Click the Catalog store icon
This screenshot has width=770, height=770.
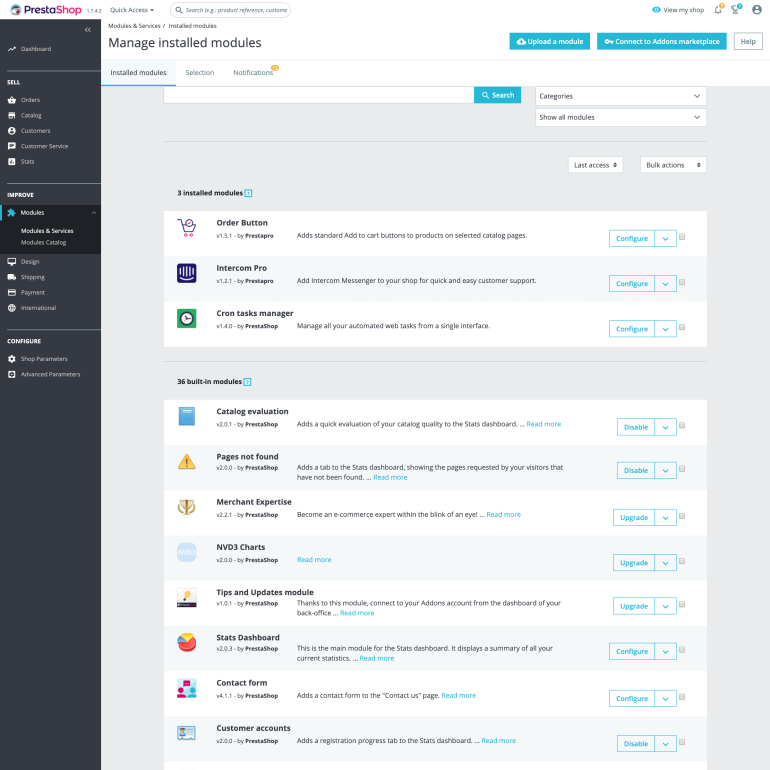12,115
